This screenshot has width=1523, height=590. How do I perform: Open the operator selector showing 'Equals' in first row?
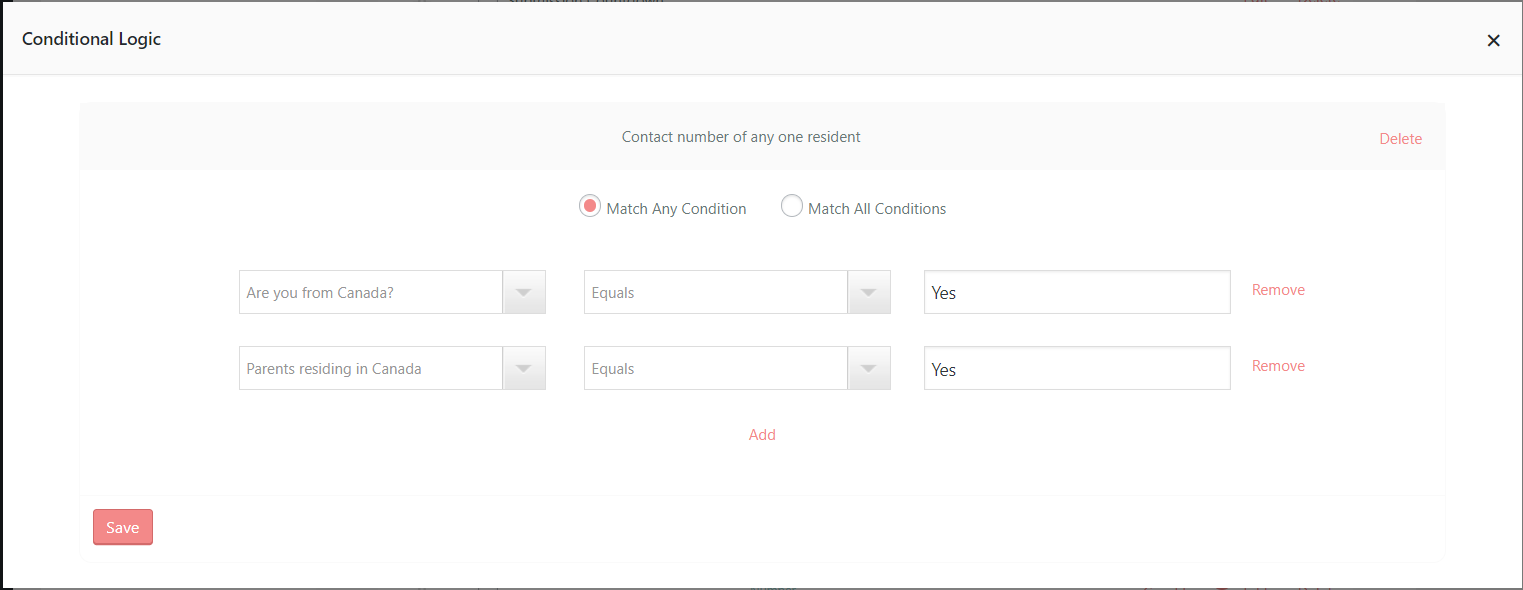pyautogui.click(x=715, y=291)
